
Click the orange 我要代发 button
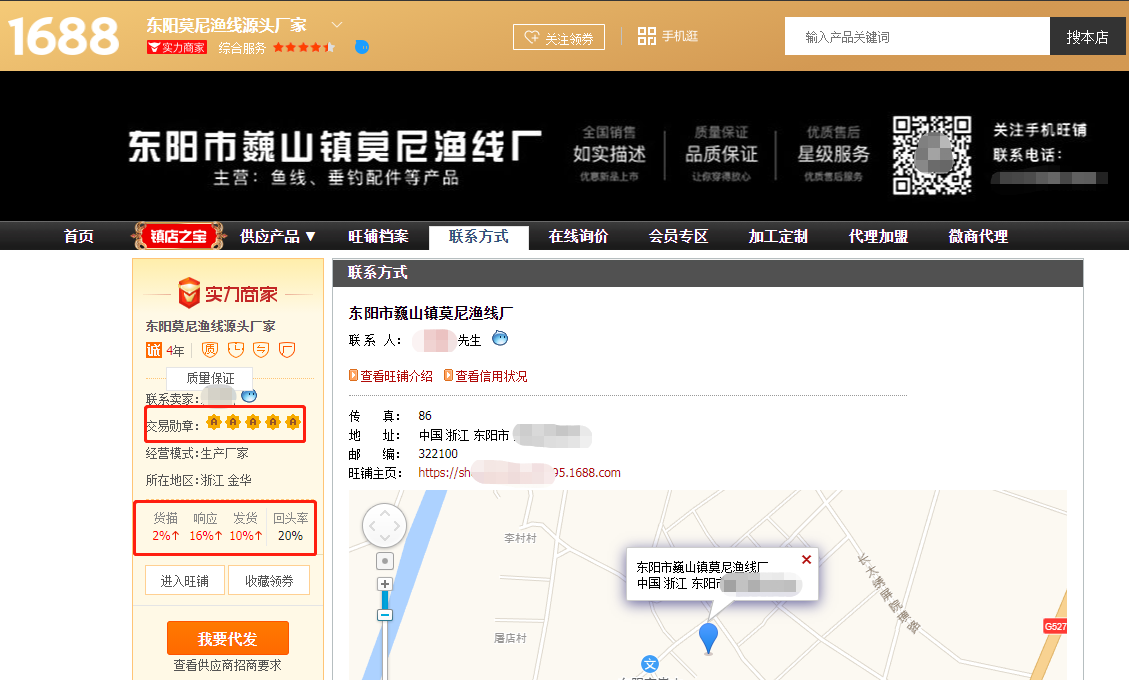click(228, 638)
